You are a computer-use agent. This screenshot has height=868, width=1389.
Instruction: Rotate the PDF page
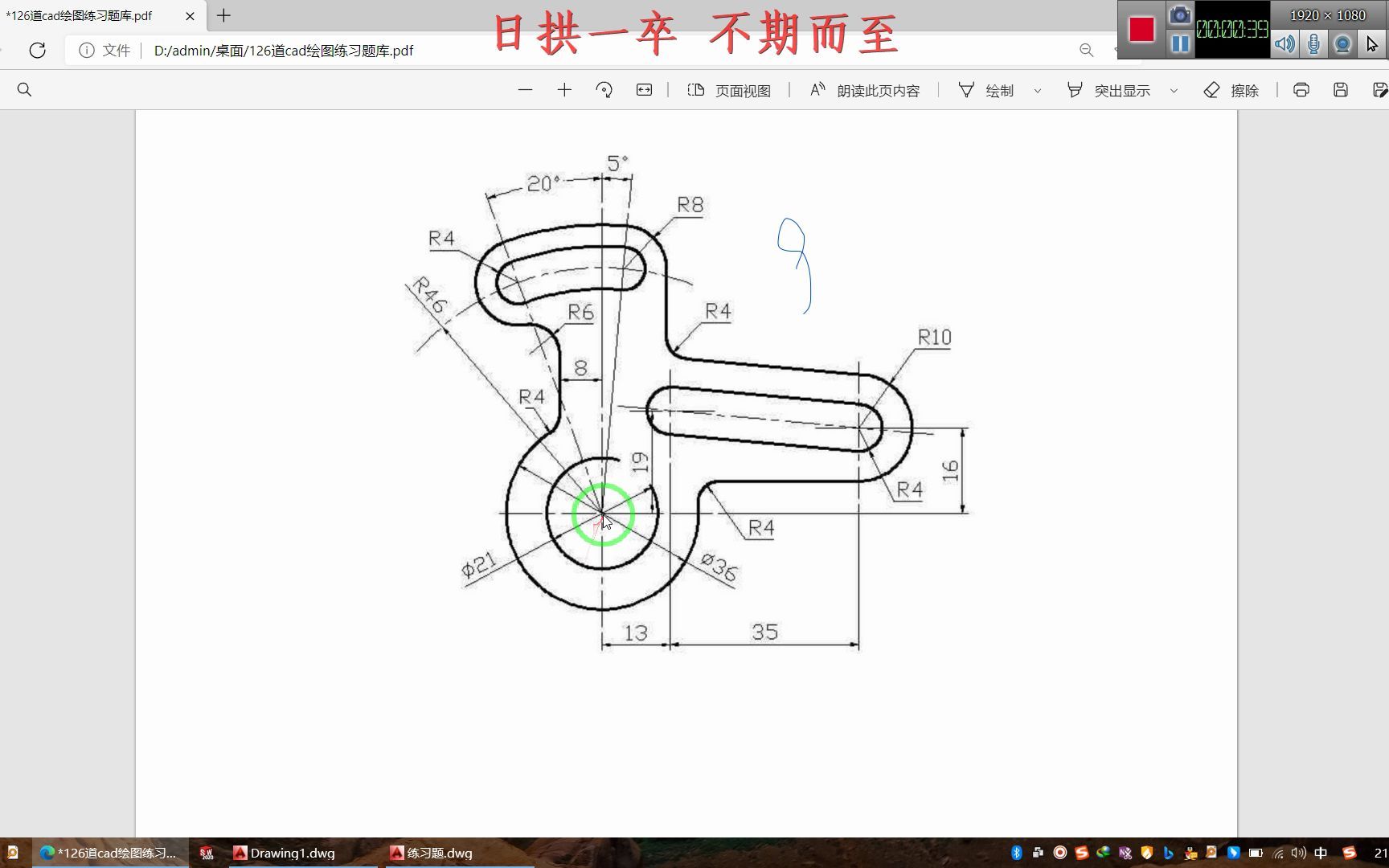click(604, 90)
